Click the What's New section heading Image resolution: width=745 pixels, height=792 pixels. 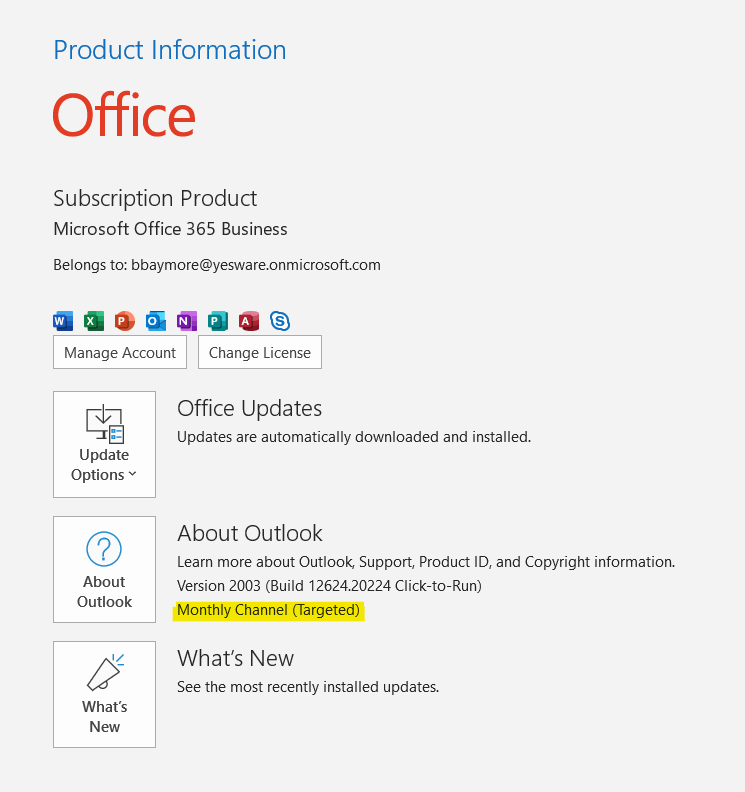(235, 658)
